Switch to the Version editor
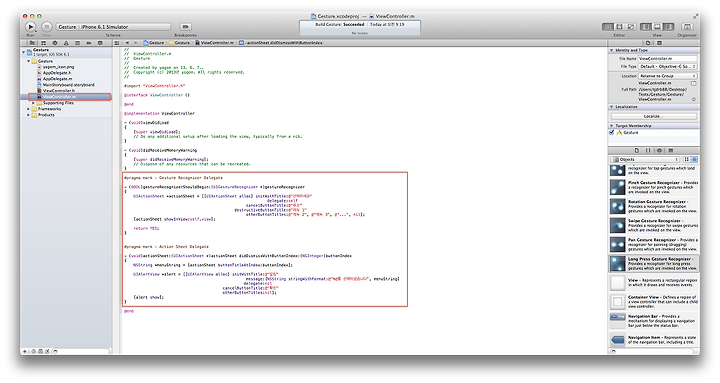 pos(631,27)
